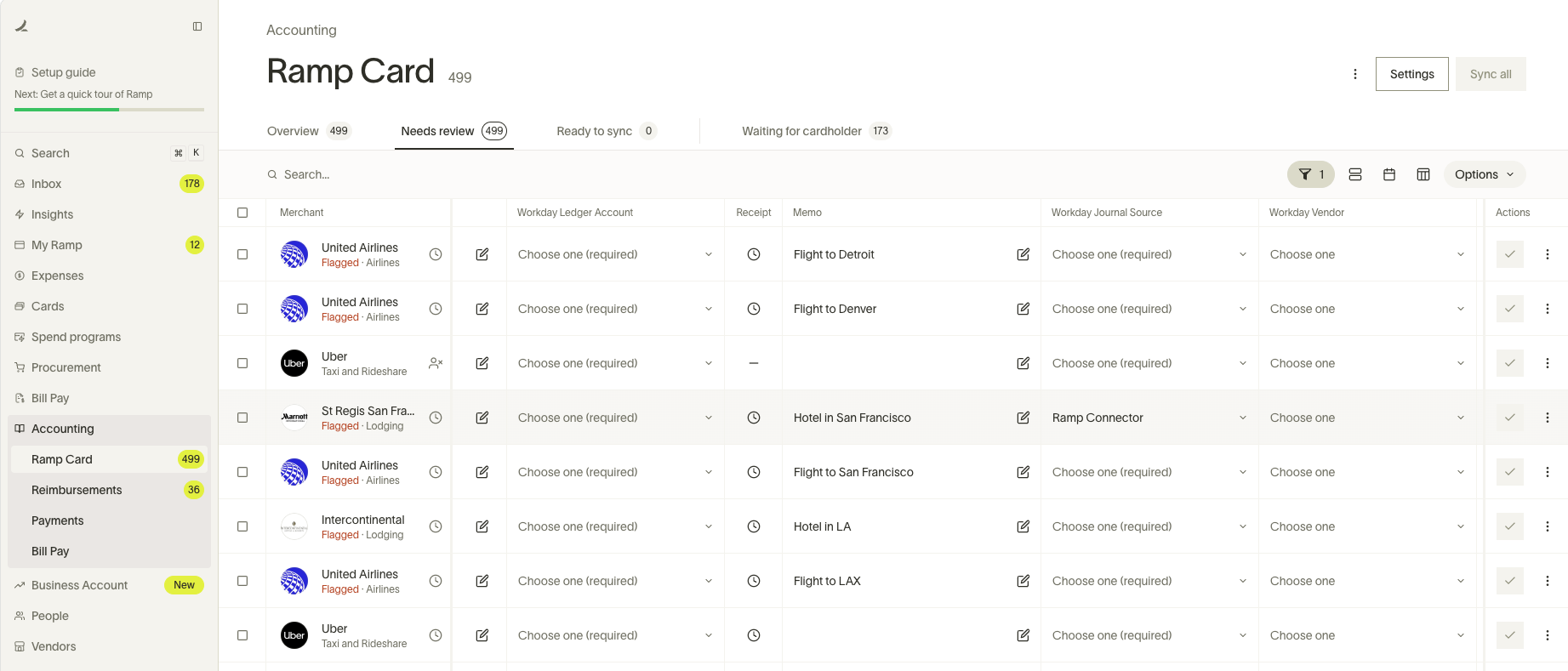The height and width of the screenshot is (671, 1568).
Task: Click receipt clock icon in Hotel in LA row
Action: 754,526
